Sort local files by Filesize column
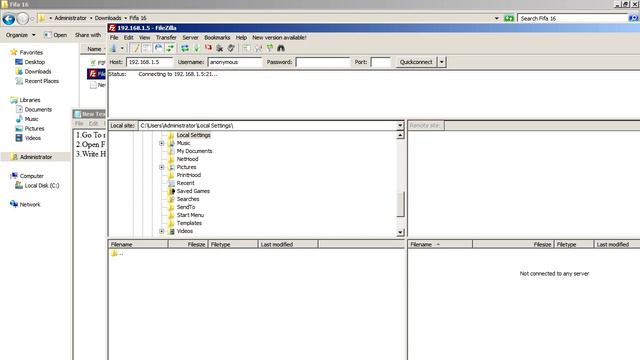 [x=188, y=244]
